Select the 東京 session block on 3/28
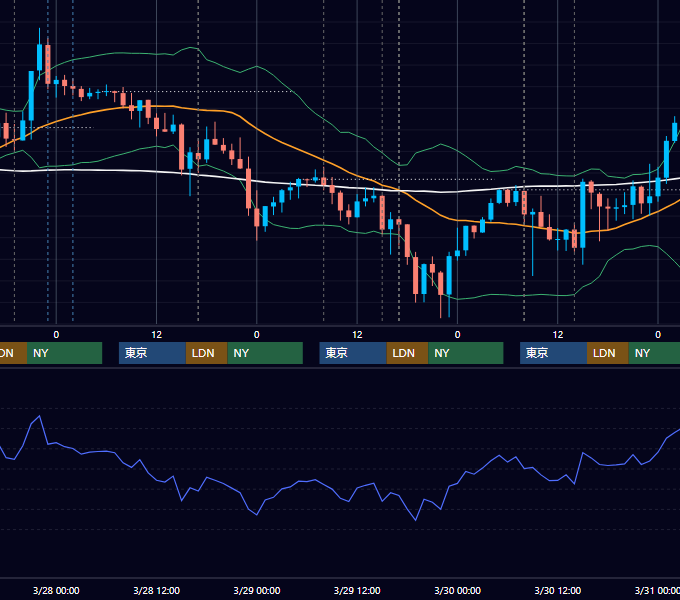The height and width of the screenshot is (600, 680). (x=152, y=353)
